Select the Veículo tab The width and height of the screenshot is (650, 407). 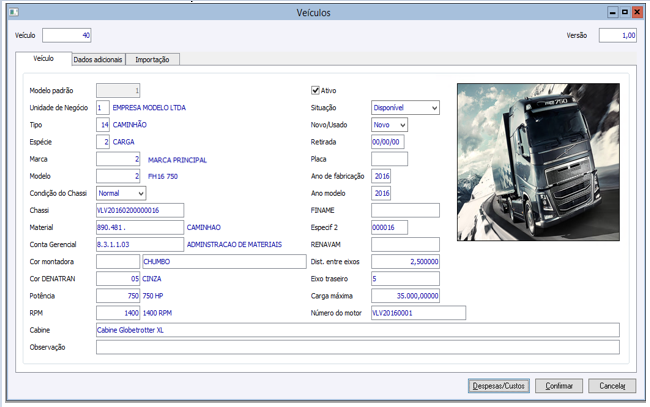pos(44,58)
